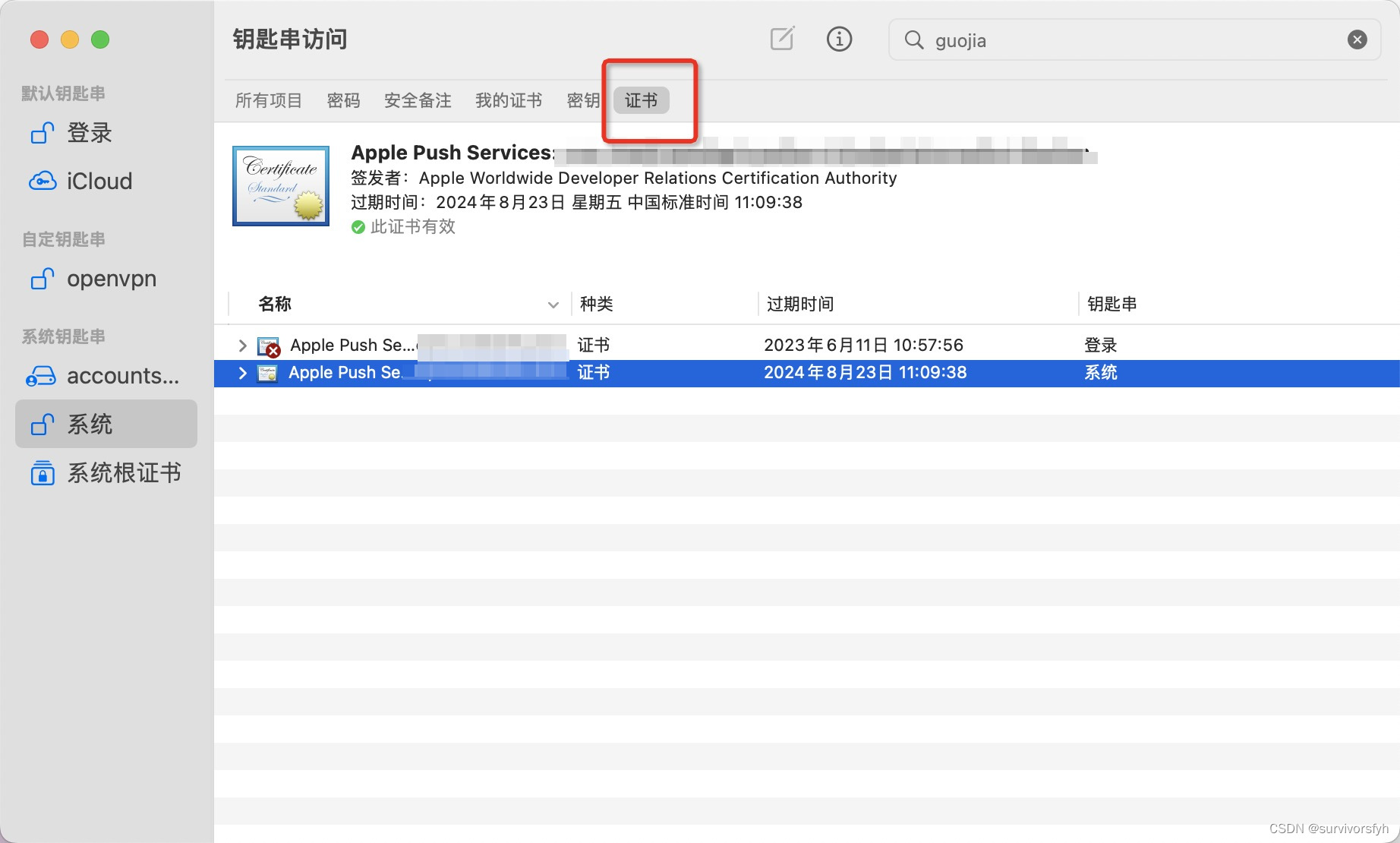Zoom the window with the green button
The width and height of the screenshot is (1400, 843).
(x=100, y=39)
